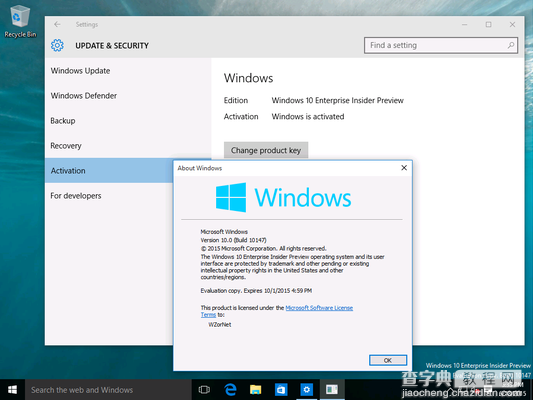Viewport: 533px width, 400px height.
Task: Open the Start menu Windows logo
Action: (12, 390)
